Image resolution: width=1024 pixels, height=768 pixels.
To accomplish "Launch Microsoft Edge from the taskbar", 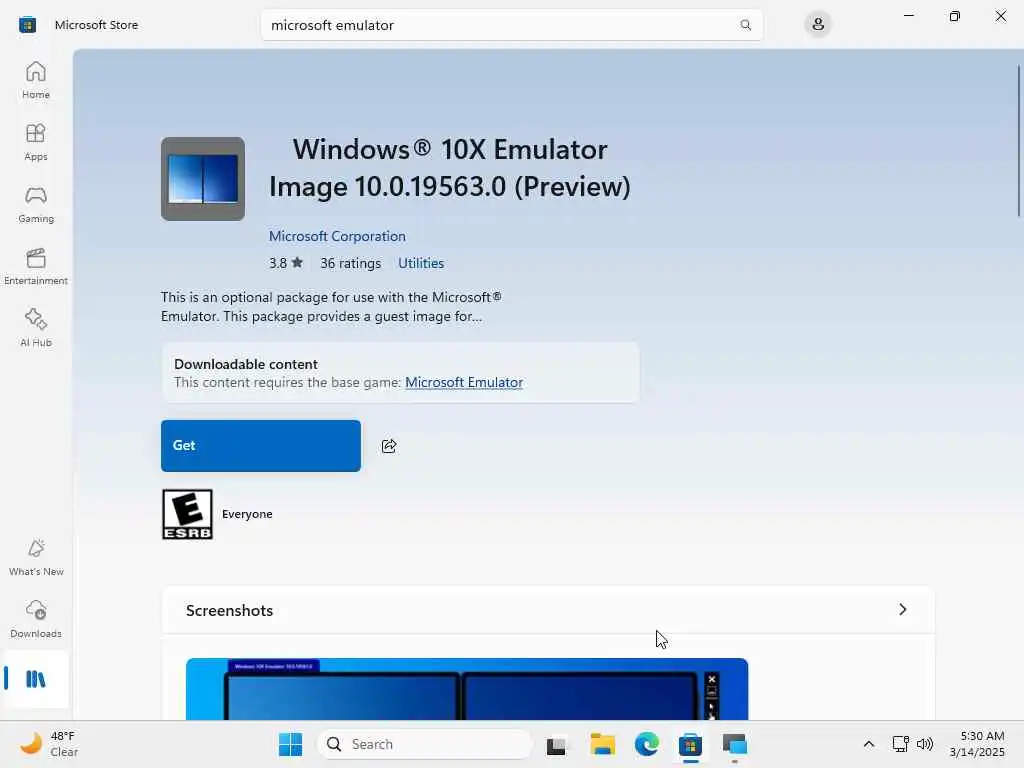I will click(647, 744).
